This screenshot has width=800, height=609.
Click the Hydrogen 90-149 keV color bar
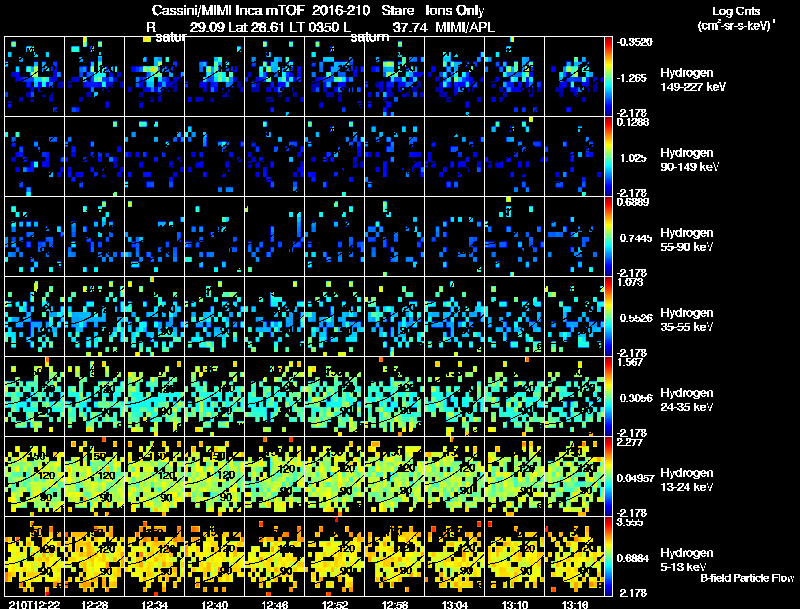click(608, 157)
